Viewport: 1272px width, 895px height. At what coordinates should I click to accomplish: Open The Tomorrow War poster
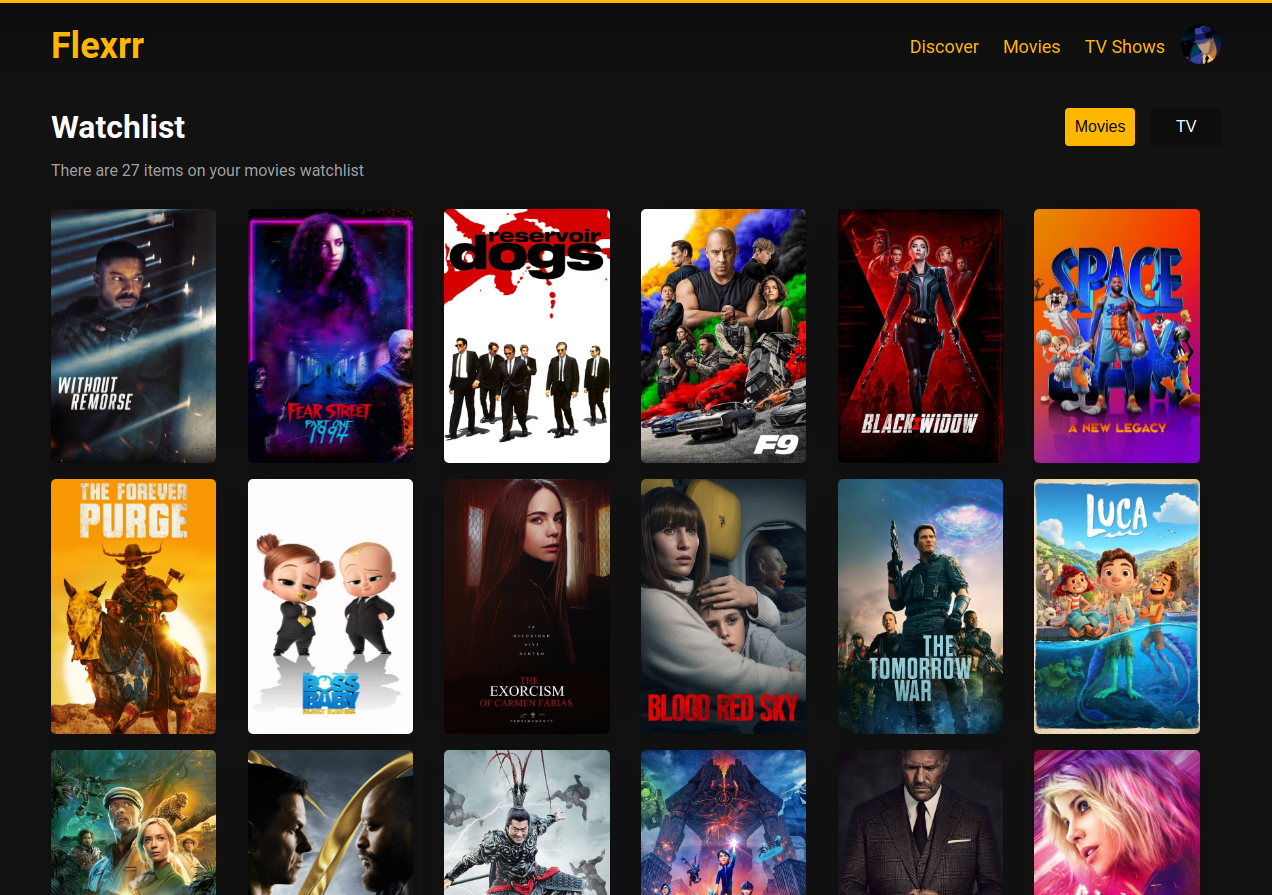920,606
